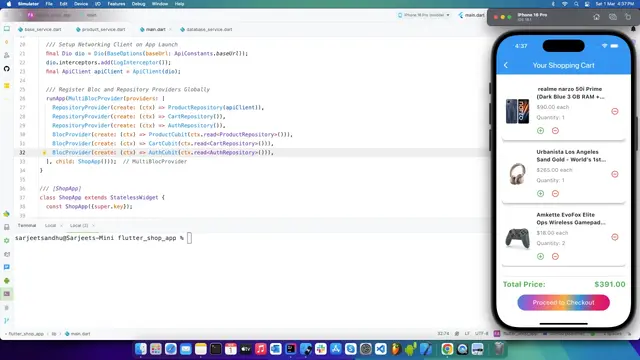Open the Features menu
This screenshot has height=360, width=640.
pos(116,4)
